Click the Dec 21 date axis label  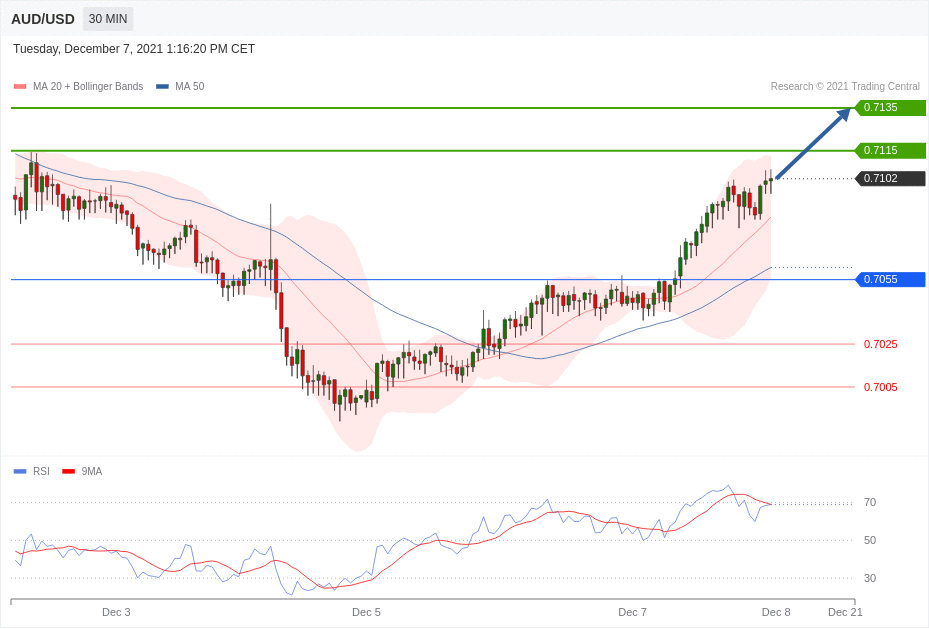click(845, 612)
